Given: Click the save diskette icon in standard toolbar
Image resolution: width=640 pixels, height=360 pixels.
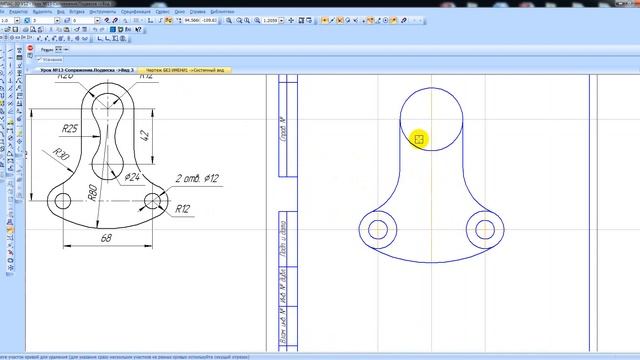Looking at the screenshot, I should click(15, 29).
